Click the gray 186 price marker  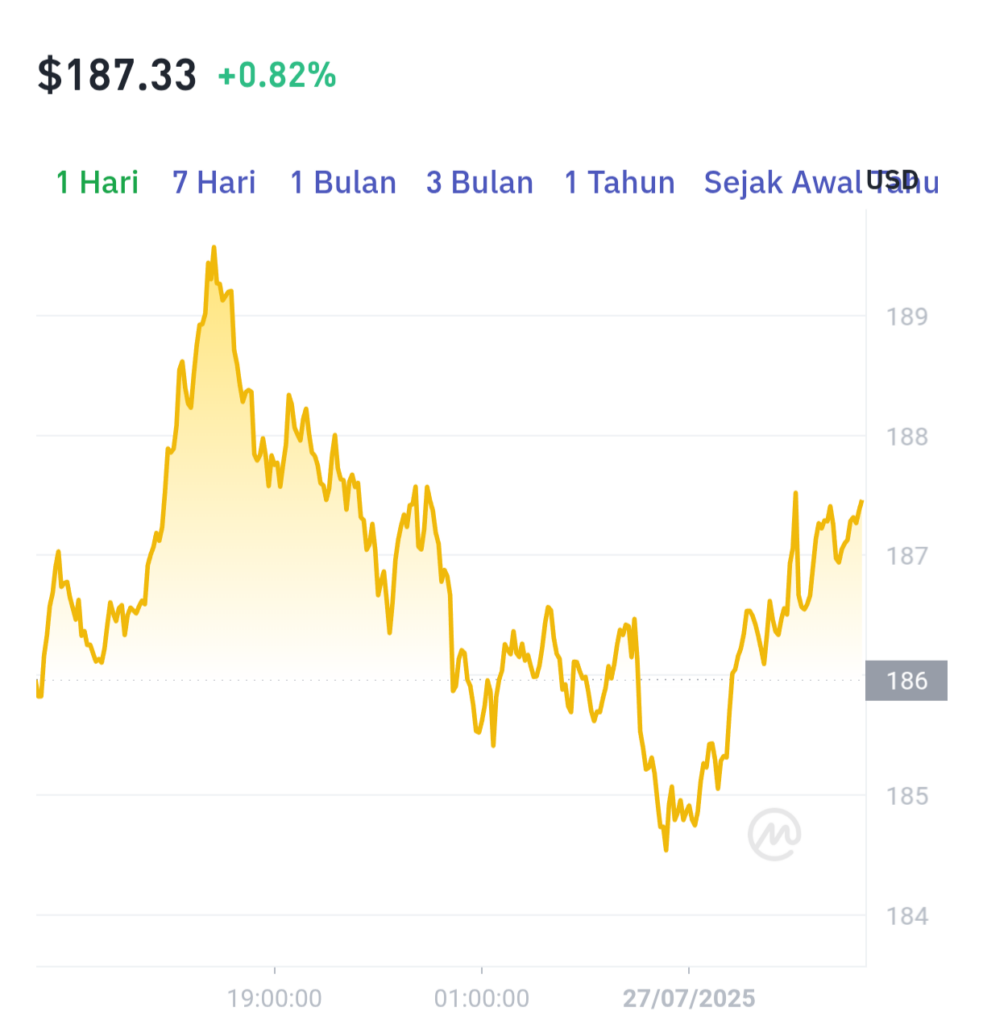coord(907,680)
